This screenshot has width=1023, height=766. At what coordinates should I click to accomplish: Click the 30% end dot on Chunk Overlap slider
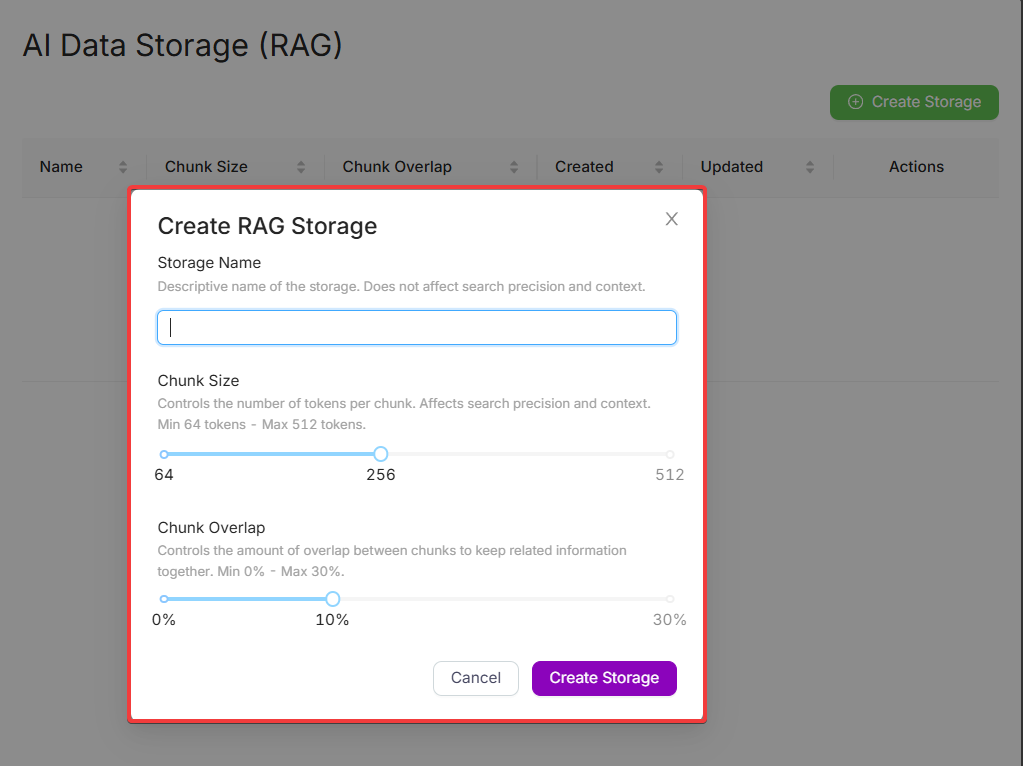tap(670, 599)
